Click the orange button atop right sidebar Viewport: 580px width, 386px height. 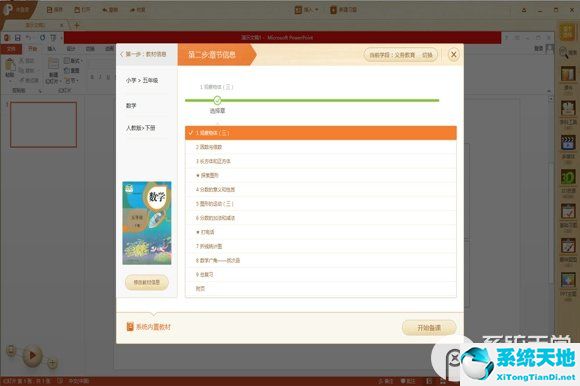567,32
